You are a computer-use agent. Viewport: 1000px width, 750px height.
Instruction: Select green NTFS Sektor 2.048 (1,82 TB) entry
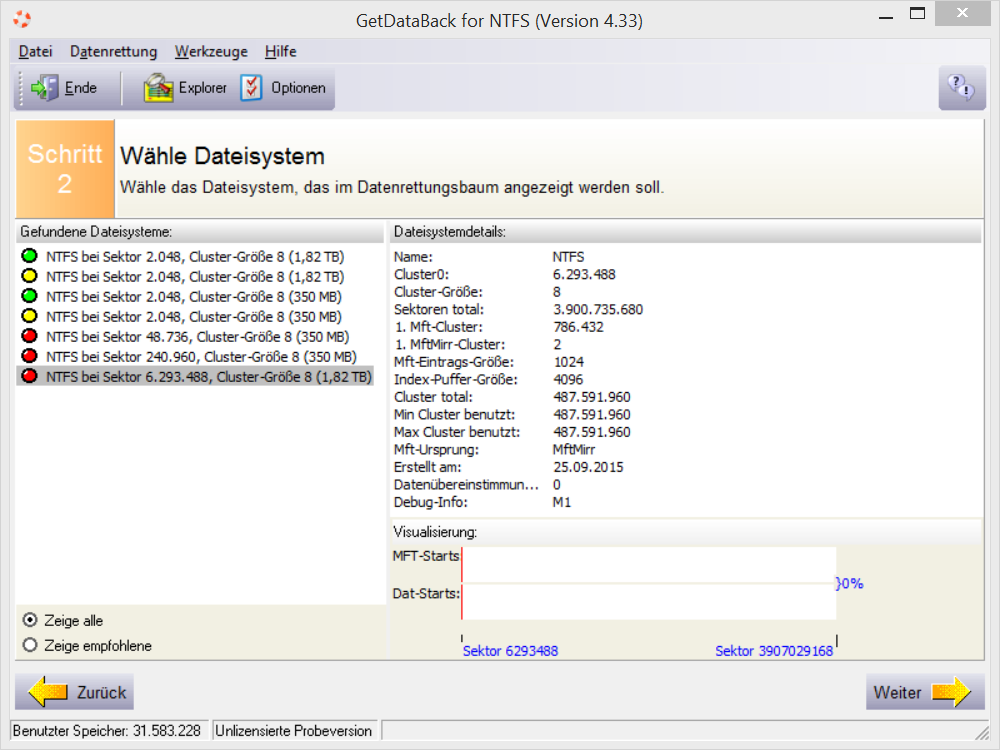(183, 256)
